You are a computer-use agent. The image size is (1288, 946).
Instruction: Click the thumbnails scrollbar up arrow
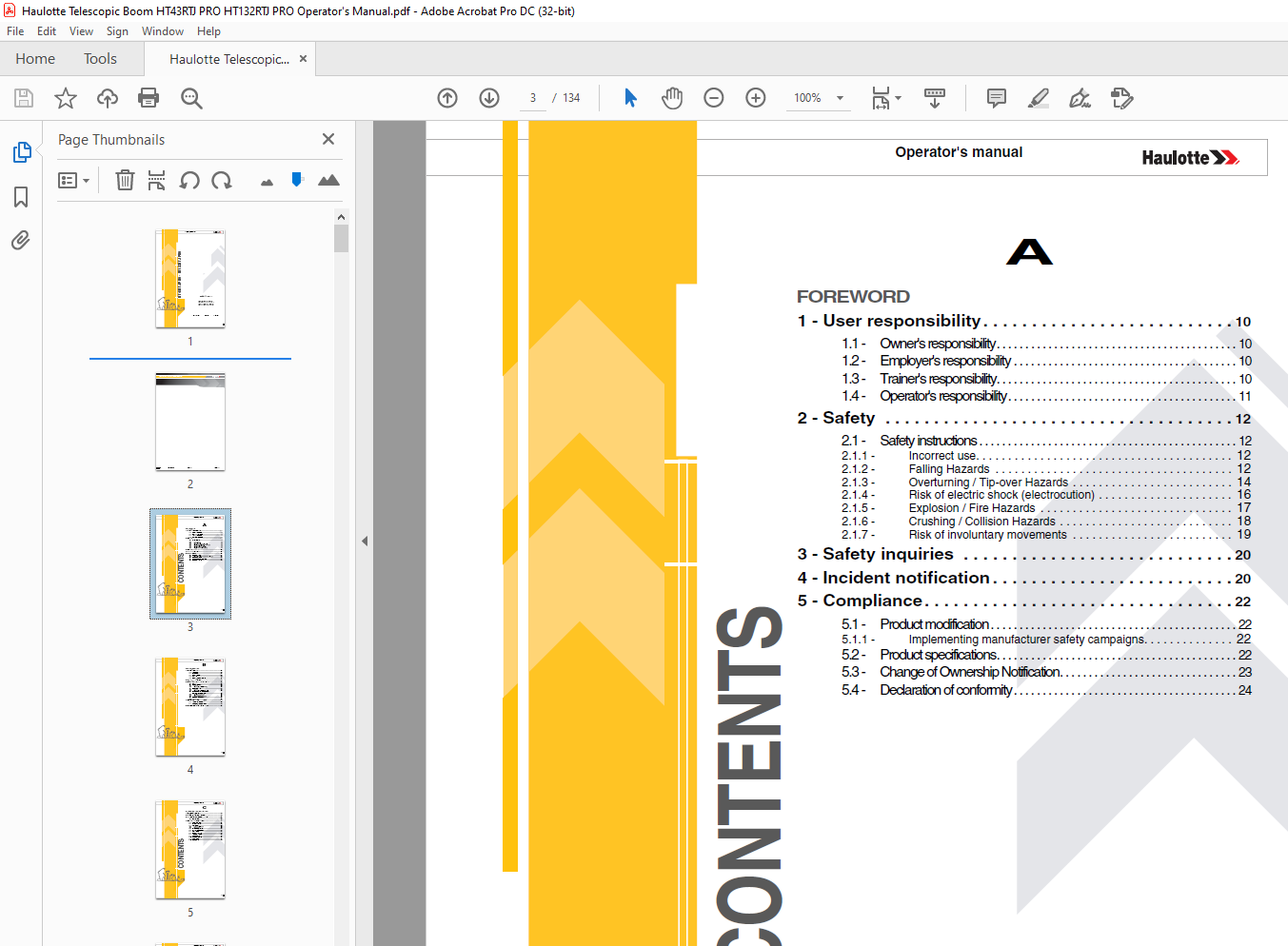[341, 217]
